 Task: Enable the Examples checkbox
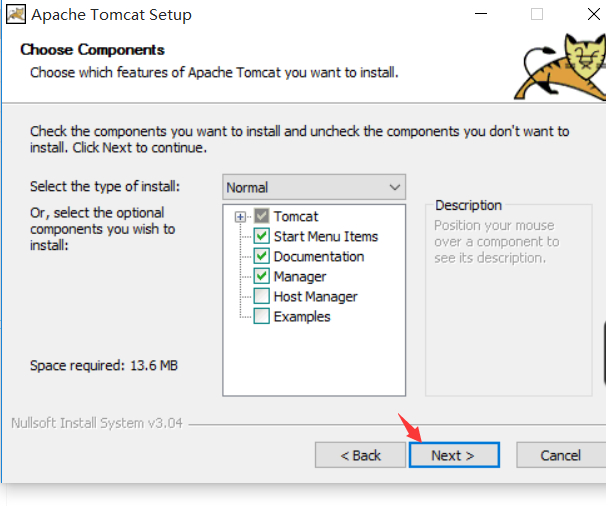coord(262,317)
